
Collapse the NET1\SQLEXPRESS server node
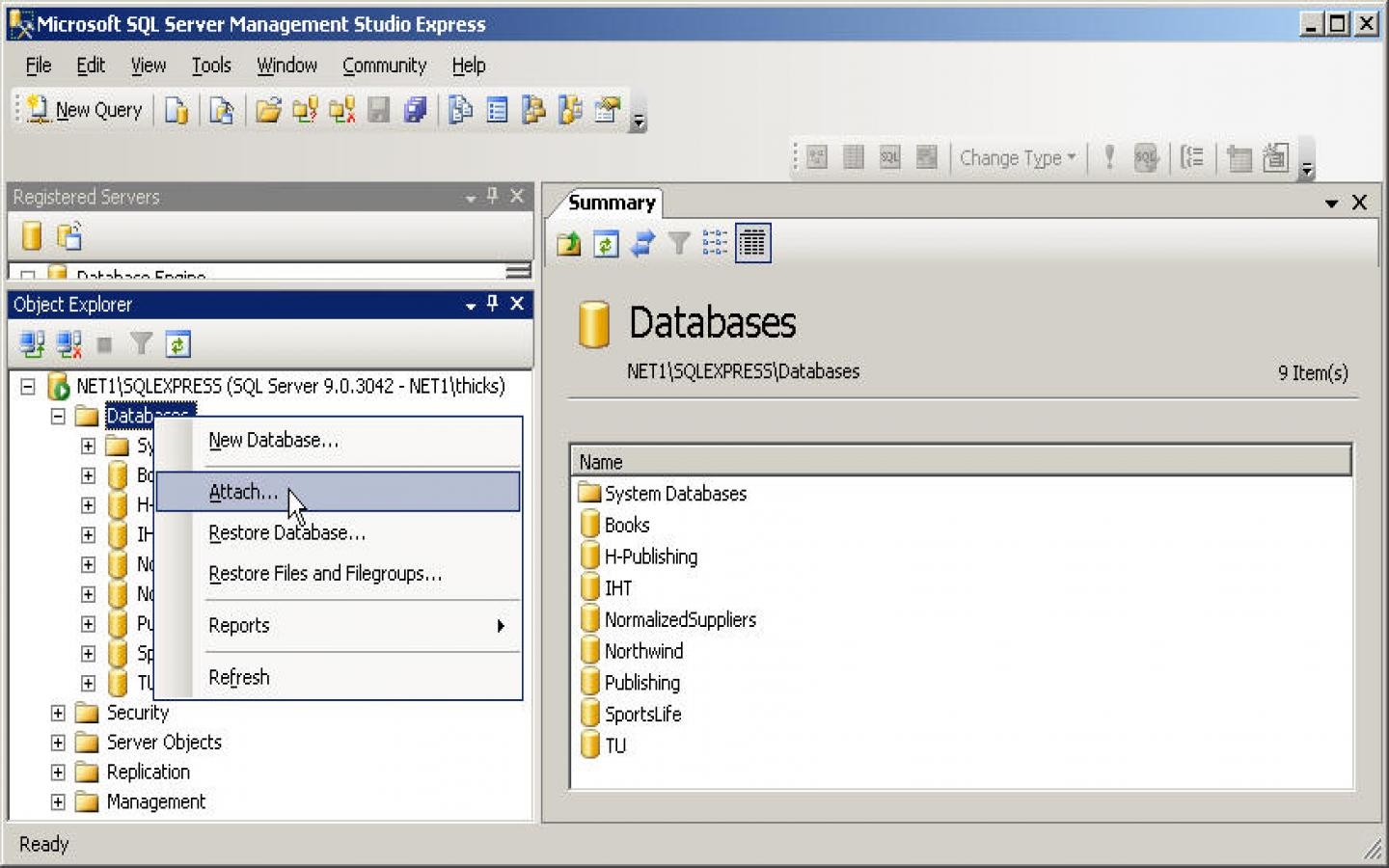(x=28, y=387)
